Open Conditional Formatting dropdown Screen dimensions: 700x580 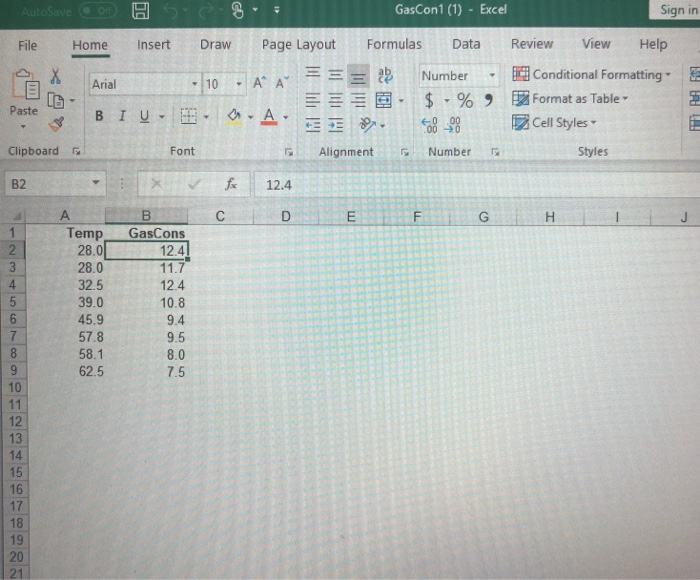coord(592,75)
